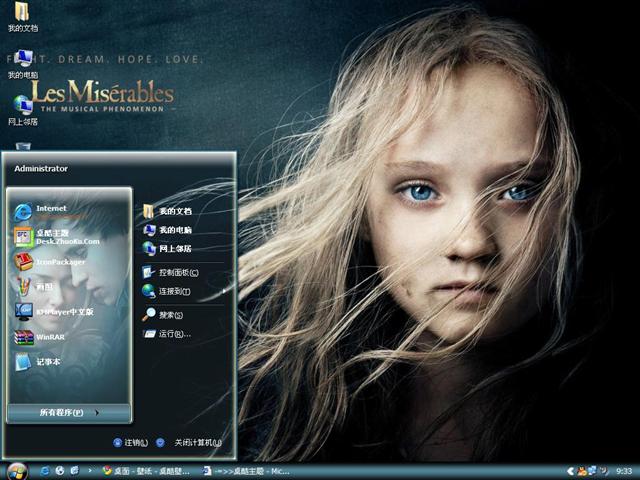Launch Internet Explorer from quick launch bar

coord(44,471)
